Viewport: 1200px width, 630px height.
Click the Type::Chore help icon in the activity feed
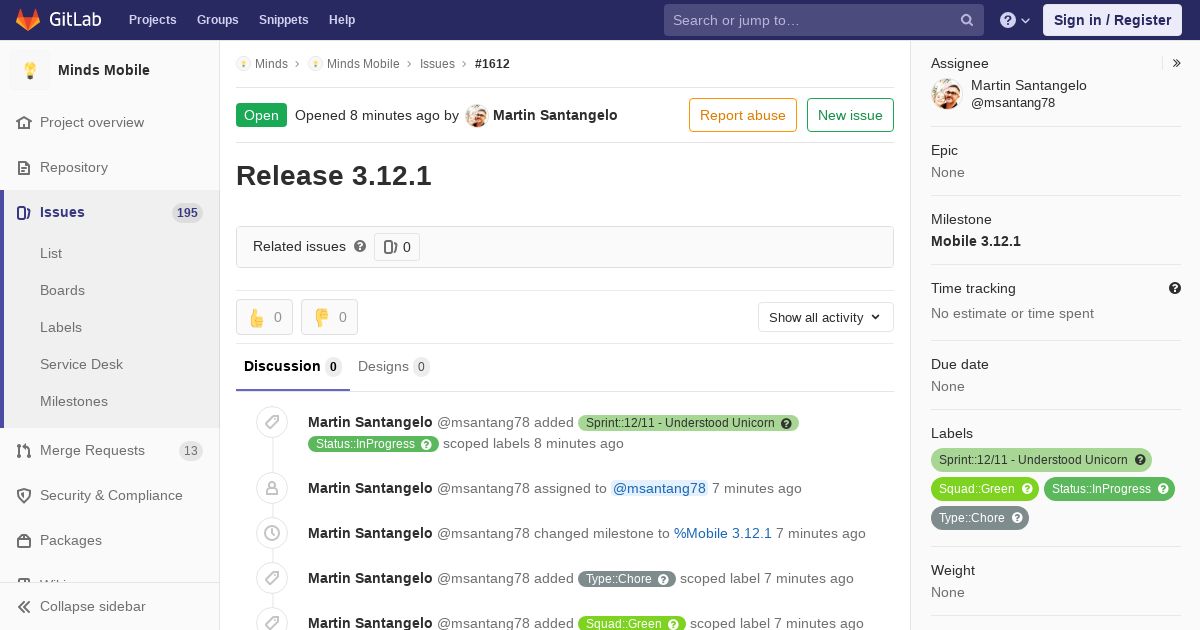(664, 579)
